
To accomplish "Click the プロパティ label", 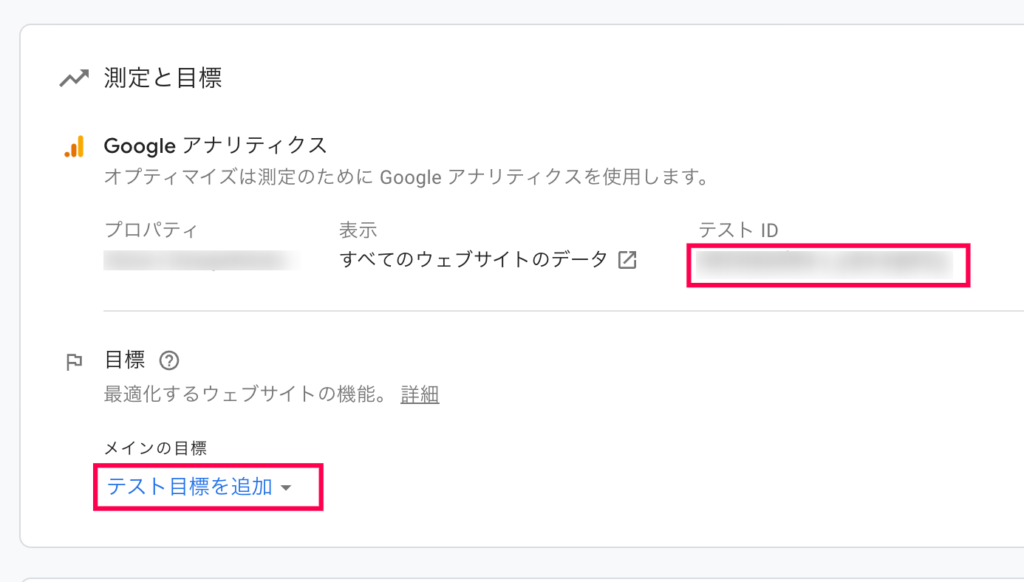I will tap(151, 230).
